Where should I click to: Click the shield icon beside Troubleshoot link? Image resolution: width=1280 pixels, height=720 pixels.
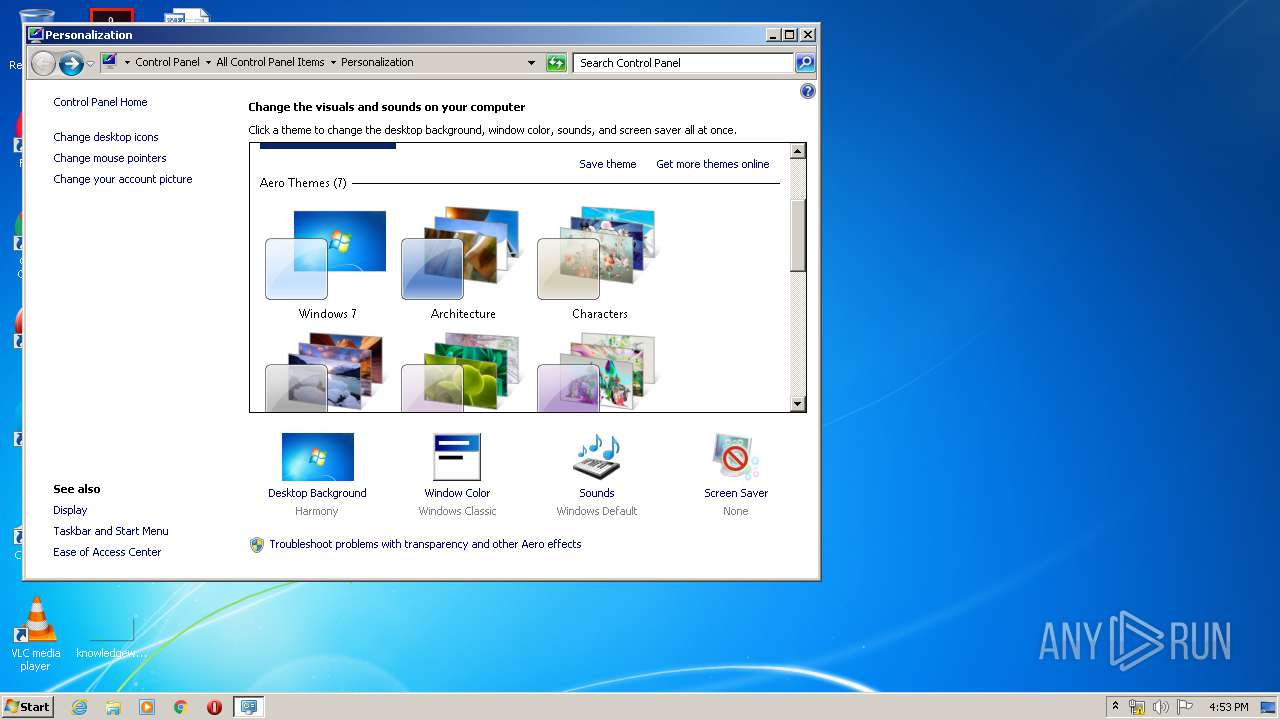tap(257, 544)
